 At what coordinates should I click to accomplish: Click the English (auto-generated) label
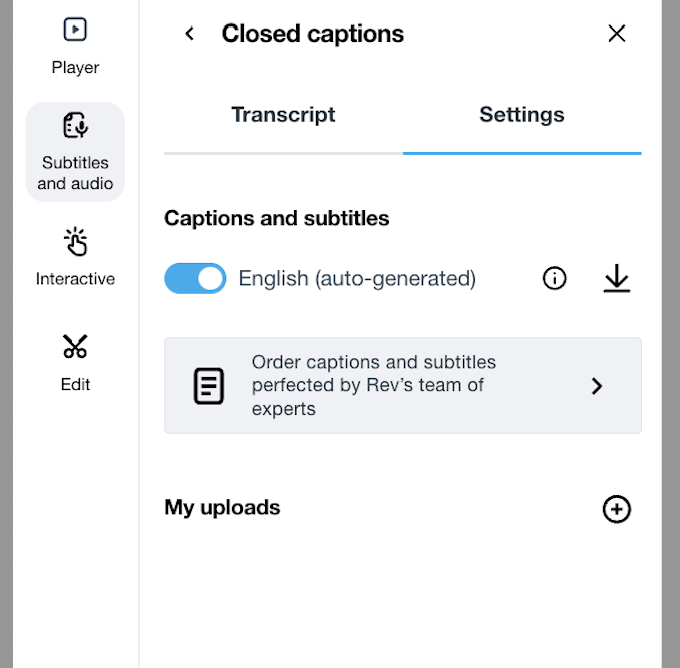coord(357,279)
